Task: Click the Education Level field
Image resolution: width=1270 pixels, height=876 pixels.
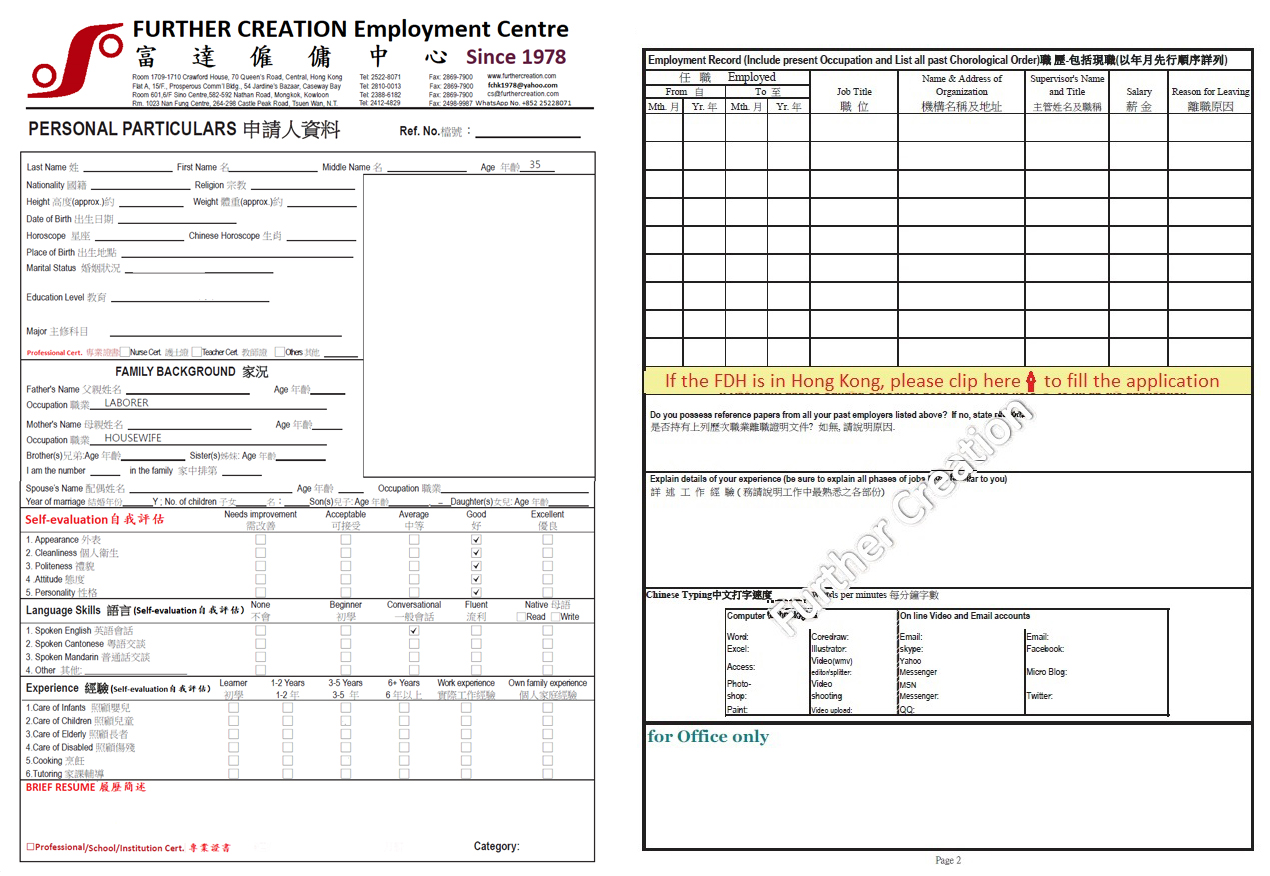Action: [x=190, y=297]
